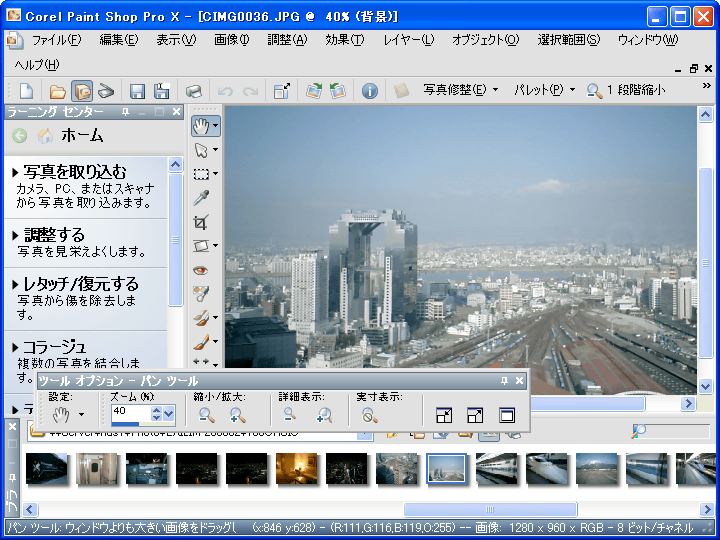Open the ファイル menu
The height and width of the screenshot is (540, 720).
point(56,40)
